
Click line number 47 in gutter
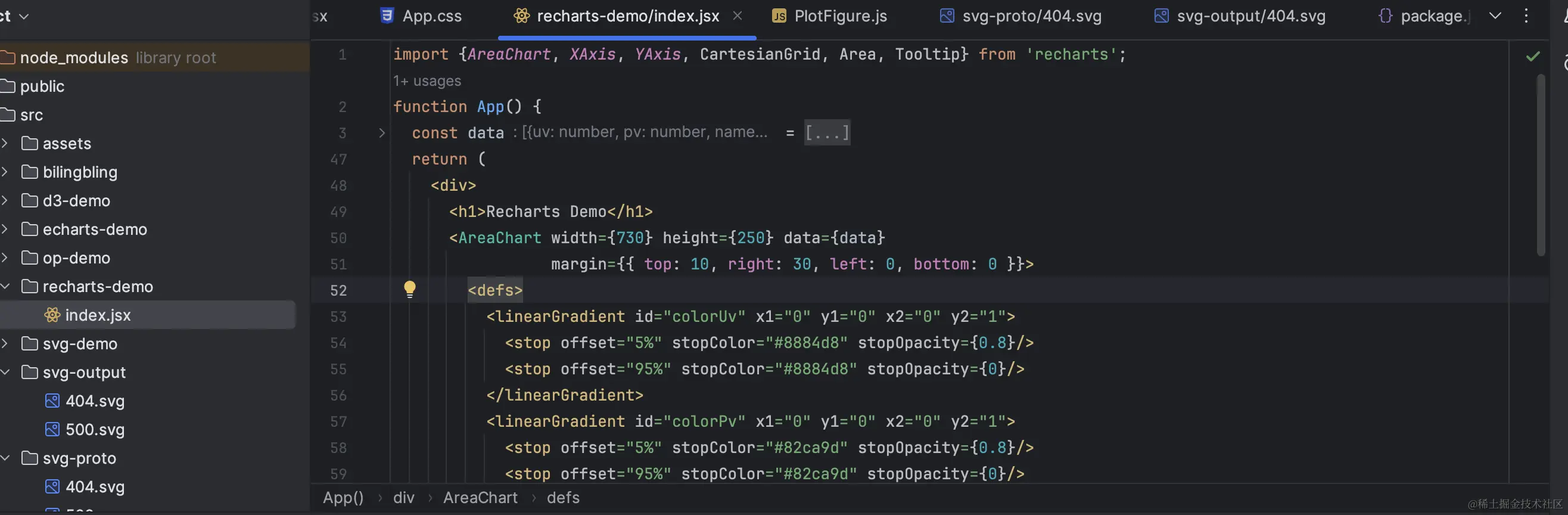pos(338,160)
